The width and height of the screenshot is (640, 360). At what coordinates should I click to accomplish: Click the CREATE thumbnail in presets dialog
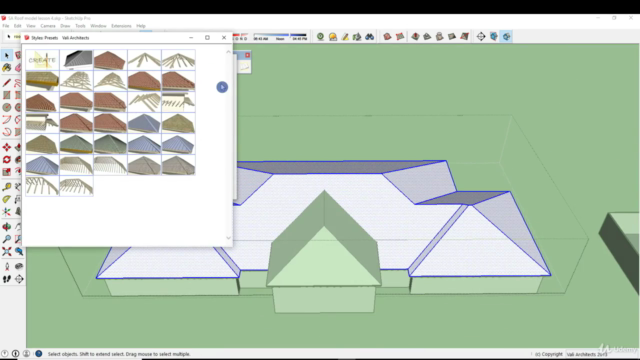point(42,60)
